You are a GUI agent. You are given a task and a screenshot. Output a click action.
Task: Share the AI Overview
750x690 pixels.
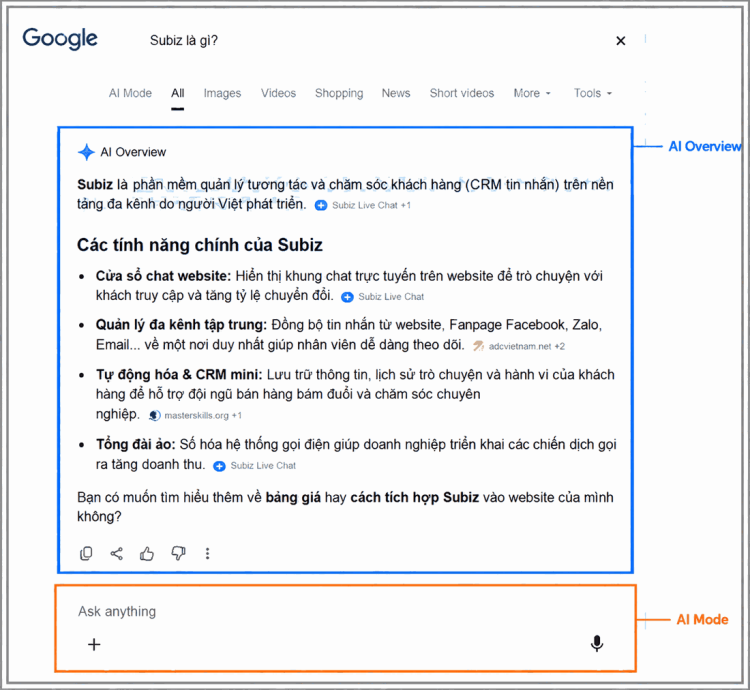117,553
